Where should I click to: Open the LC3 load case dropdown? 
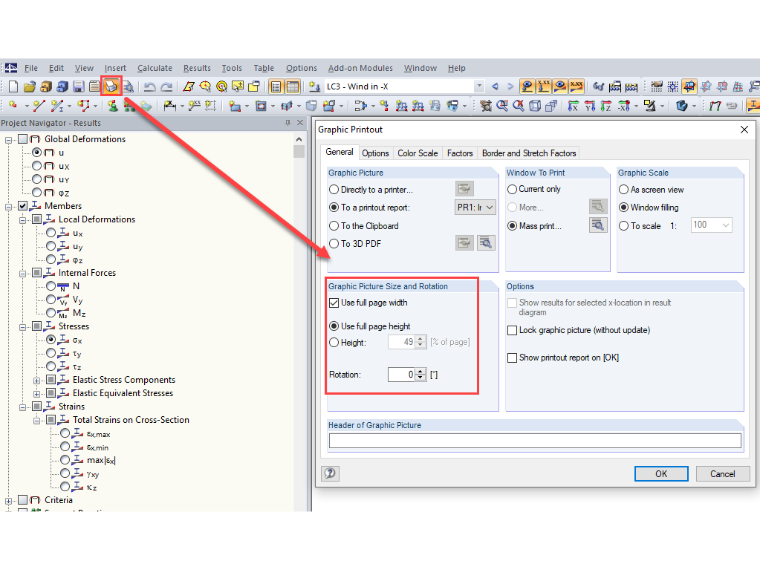point(479,86)
